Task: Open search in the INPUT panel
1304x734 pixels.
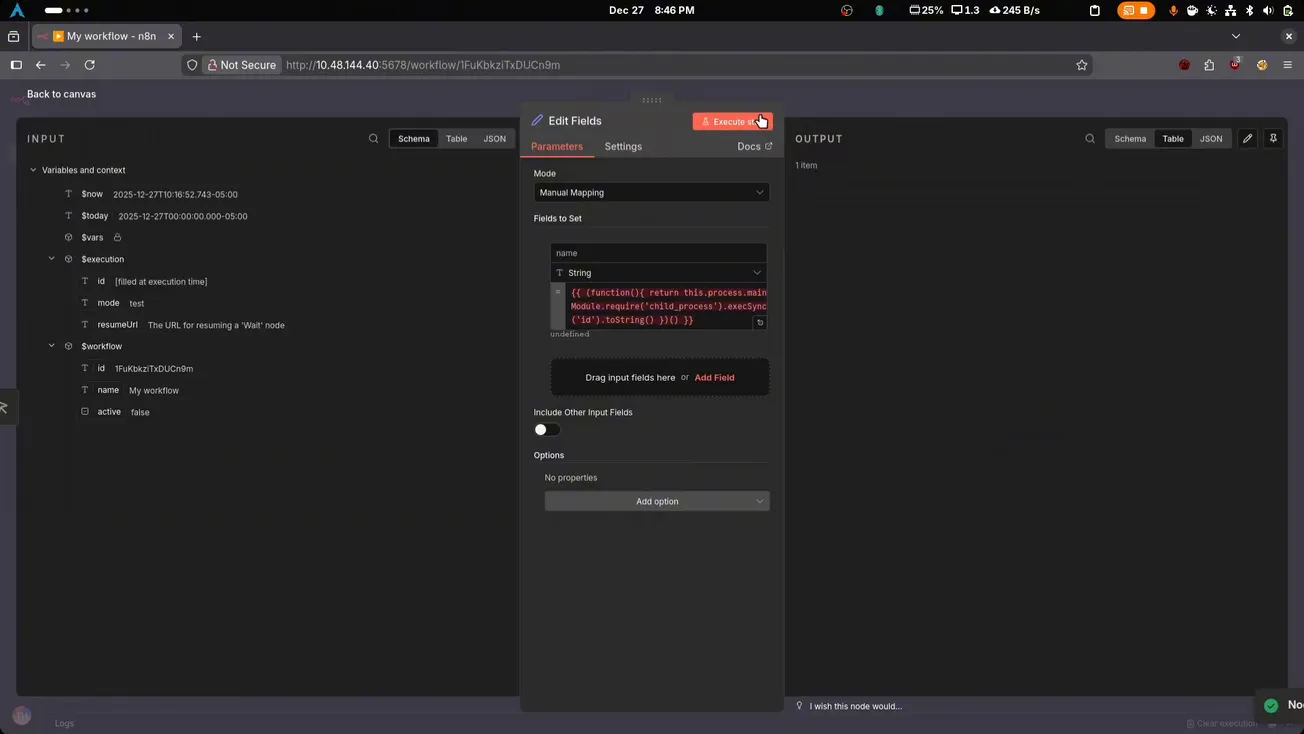Action: pyautogui.click(x=373, y=138)
